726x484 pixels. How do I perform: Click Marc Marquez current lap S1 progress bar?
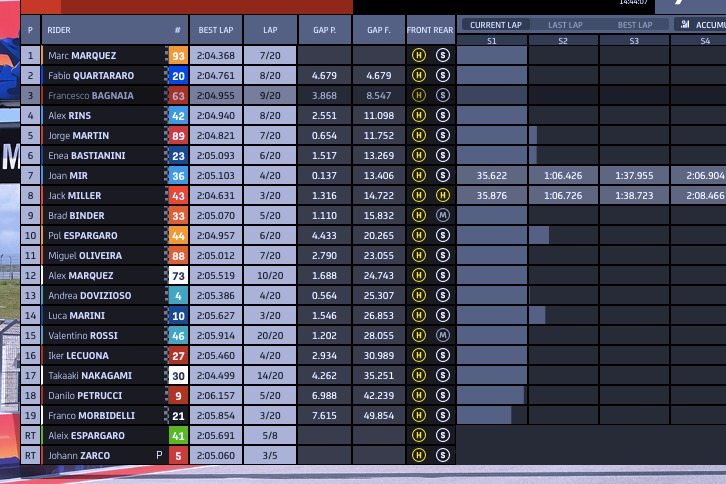492,55
